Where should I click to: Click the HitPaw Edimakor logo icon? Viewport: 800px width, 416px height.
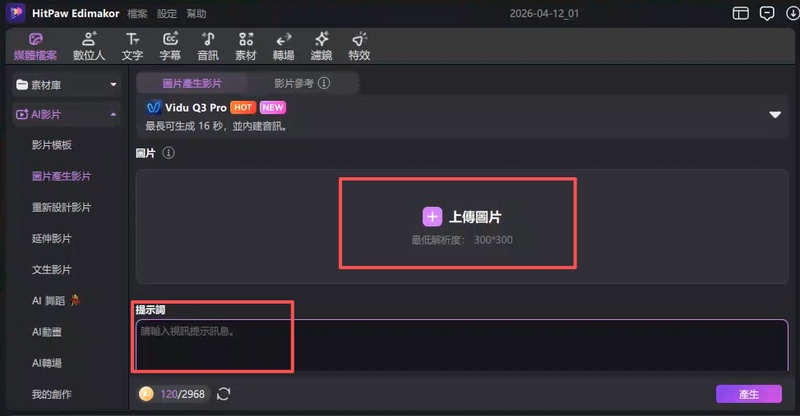[16, 13]
